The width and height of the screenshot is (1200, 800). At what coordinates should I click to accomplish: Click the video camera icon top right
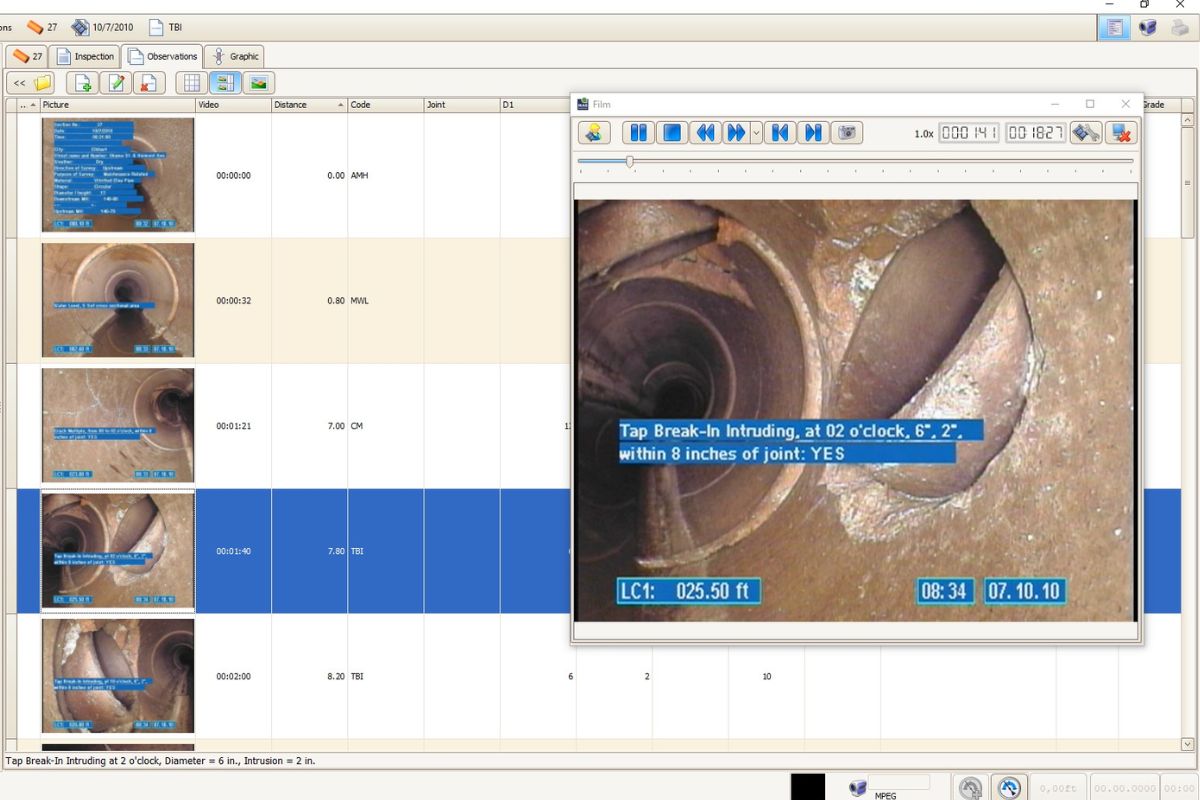tap(1147, 28)
